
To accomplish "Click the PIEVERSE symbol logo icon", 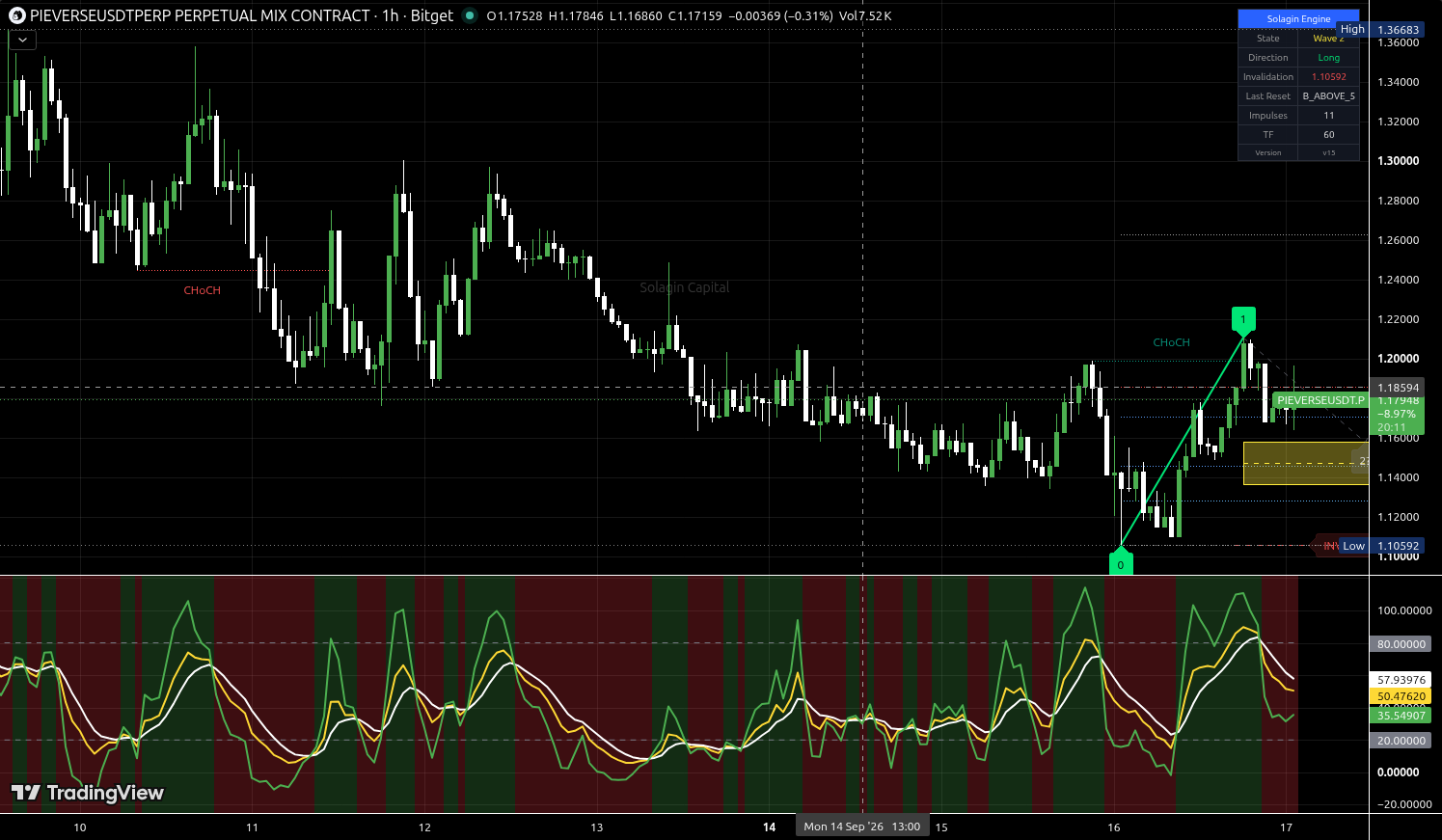I will (17, 15).
